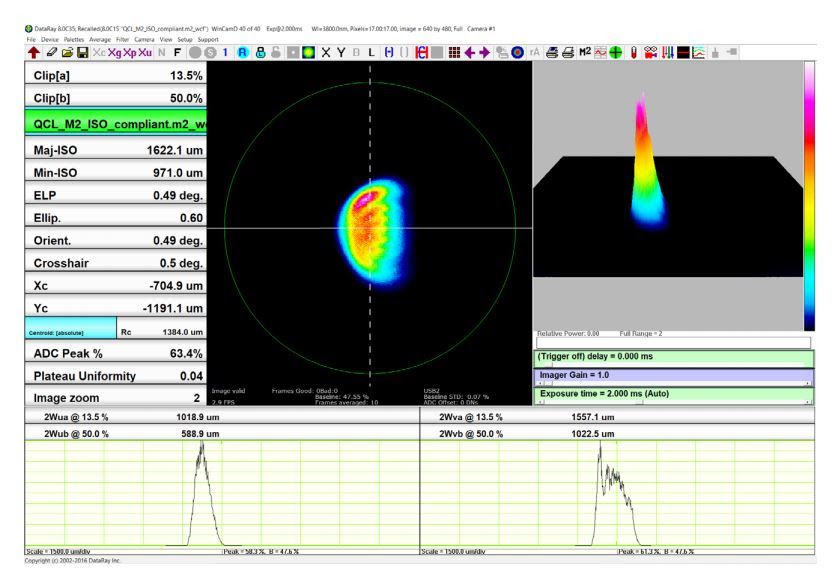Click the red up-arrow toolbar icon
The height and width of the screenshot is (577, 832).
[34, 52]
